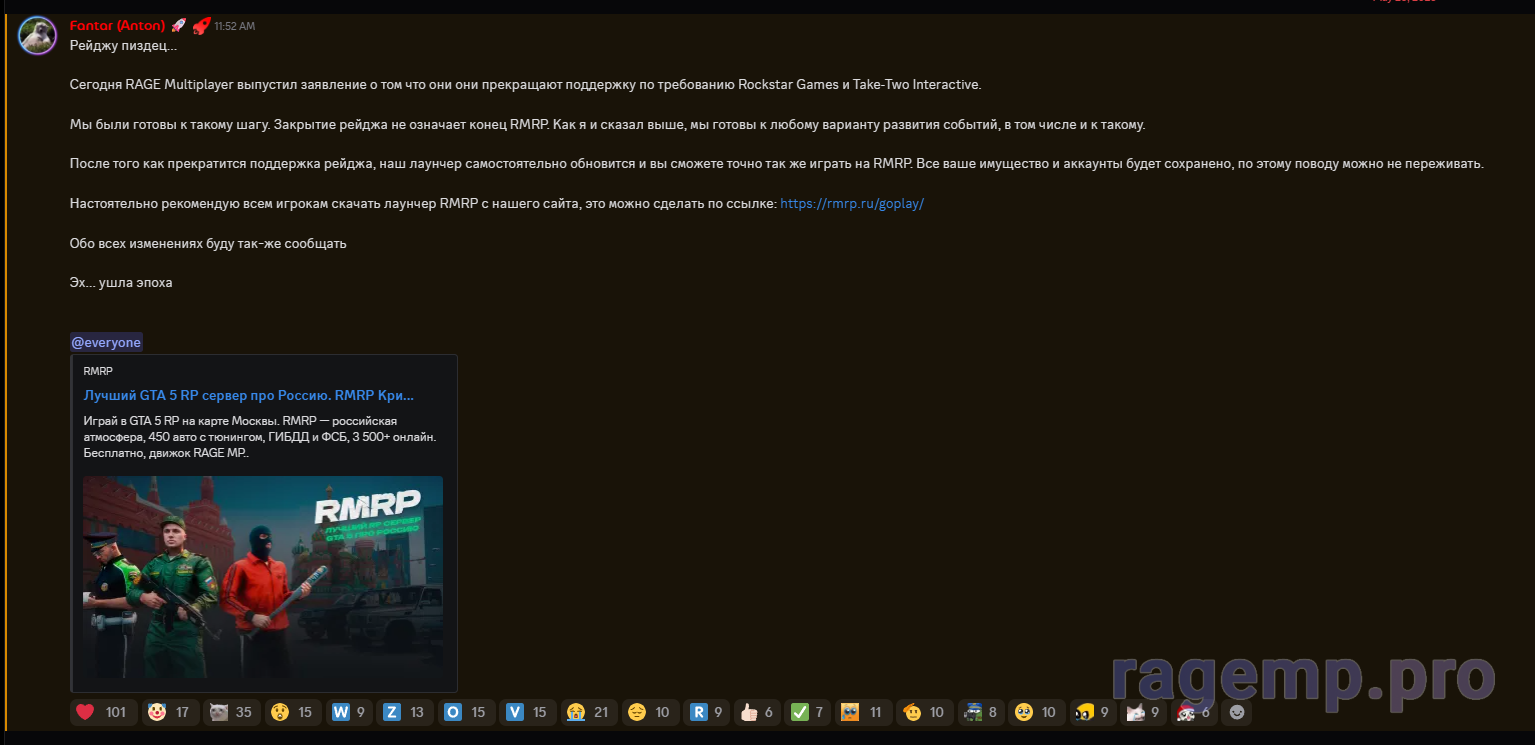The image size is (1535, 745).
Task: Click the sentence mentioning Rockstar Games and Take-Two Interactive
Action: click(x=526, y=84)
